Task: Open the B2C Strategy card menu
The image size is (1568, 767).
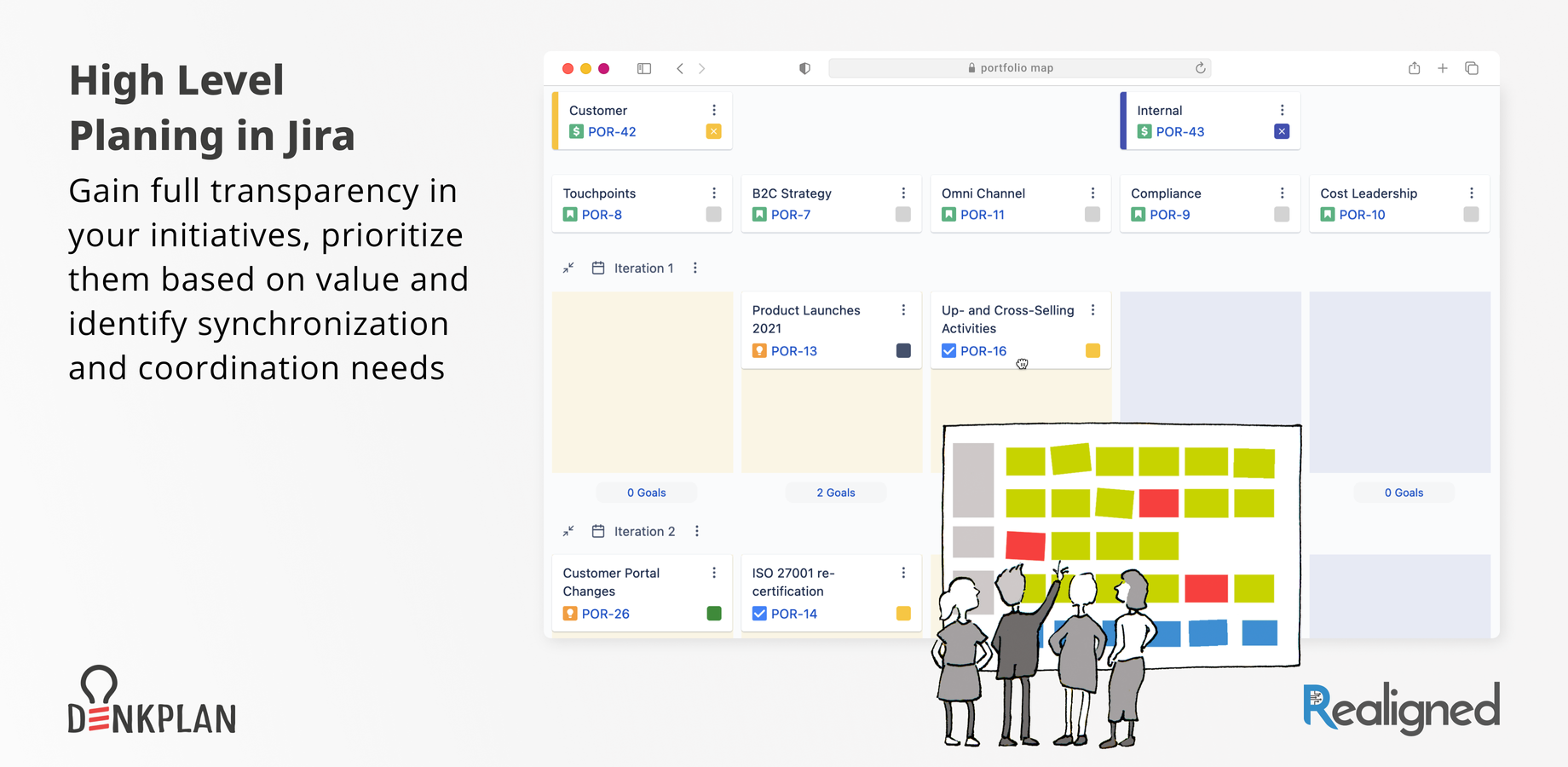Action: click(x=903, y=193)
